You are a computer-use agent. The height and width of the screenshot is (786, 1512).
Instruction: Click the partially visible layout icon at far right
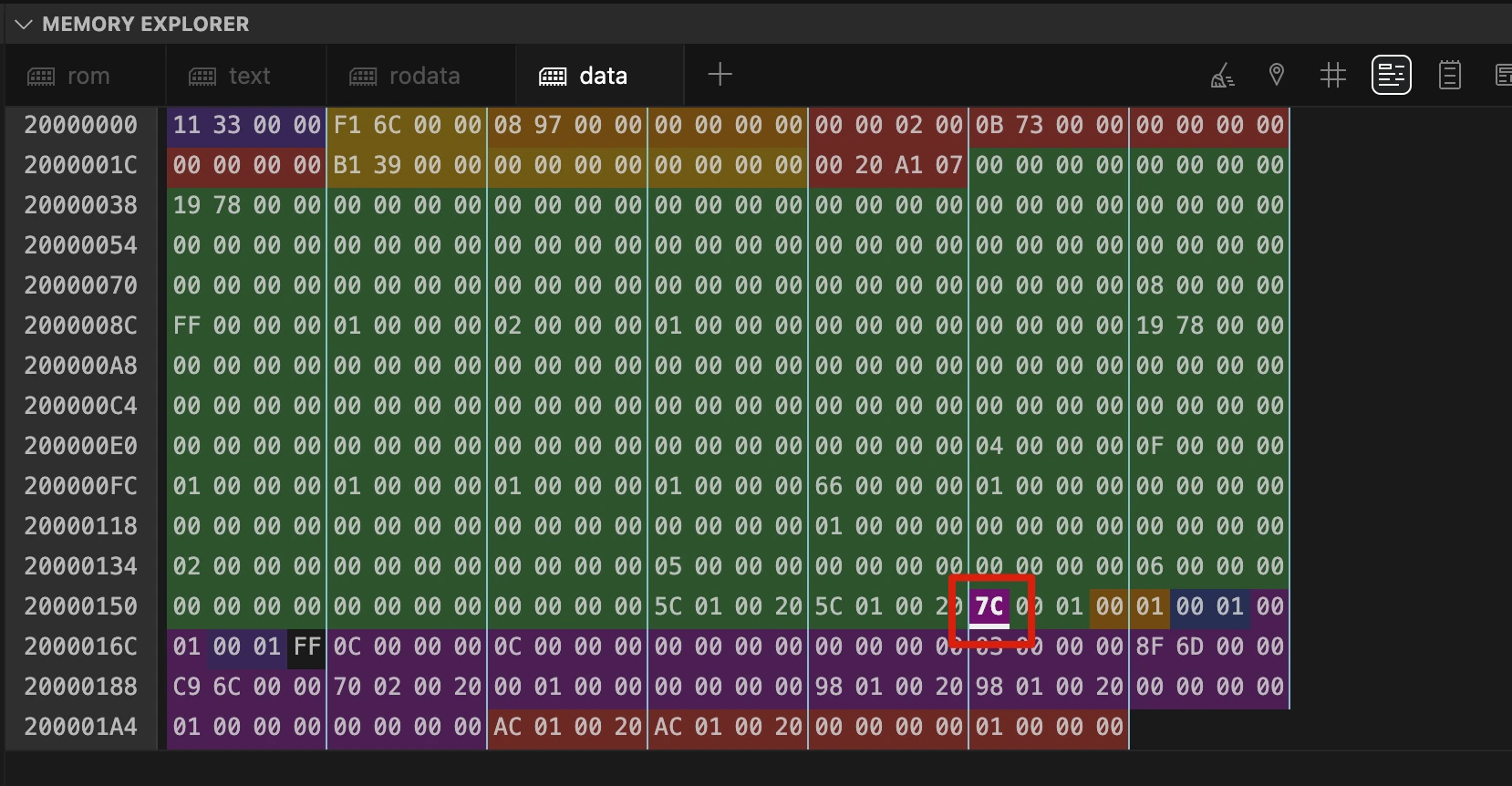pyautogui.click(x=1503, y=75)
